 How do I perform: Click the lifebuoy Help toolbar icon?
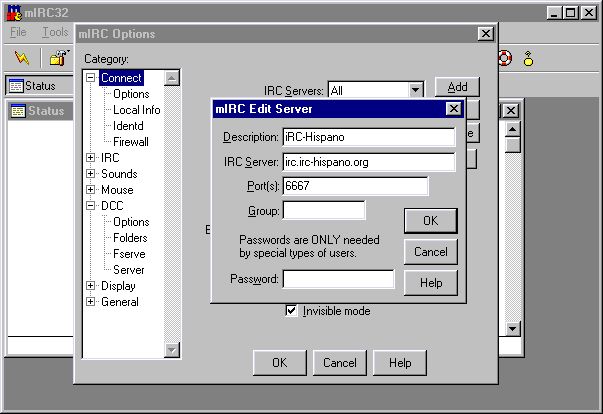[505, 58]
